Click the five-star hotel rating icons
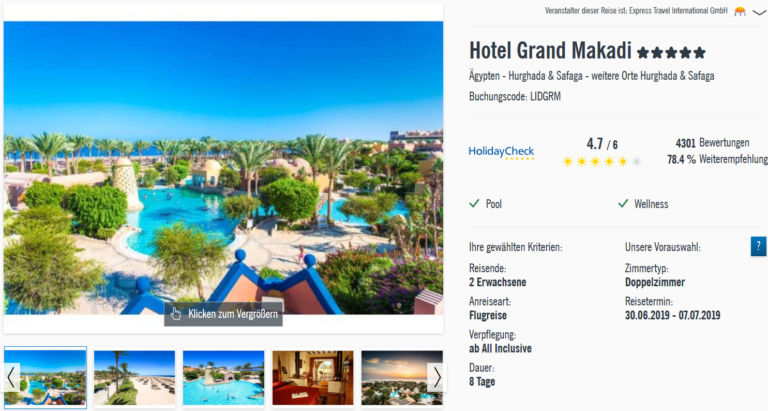This screenshot has height=411, width=768. tap(672, 52)
